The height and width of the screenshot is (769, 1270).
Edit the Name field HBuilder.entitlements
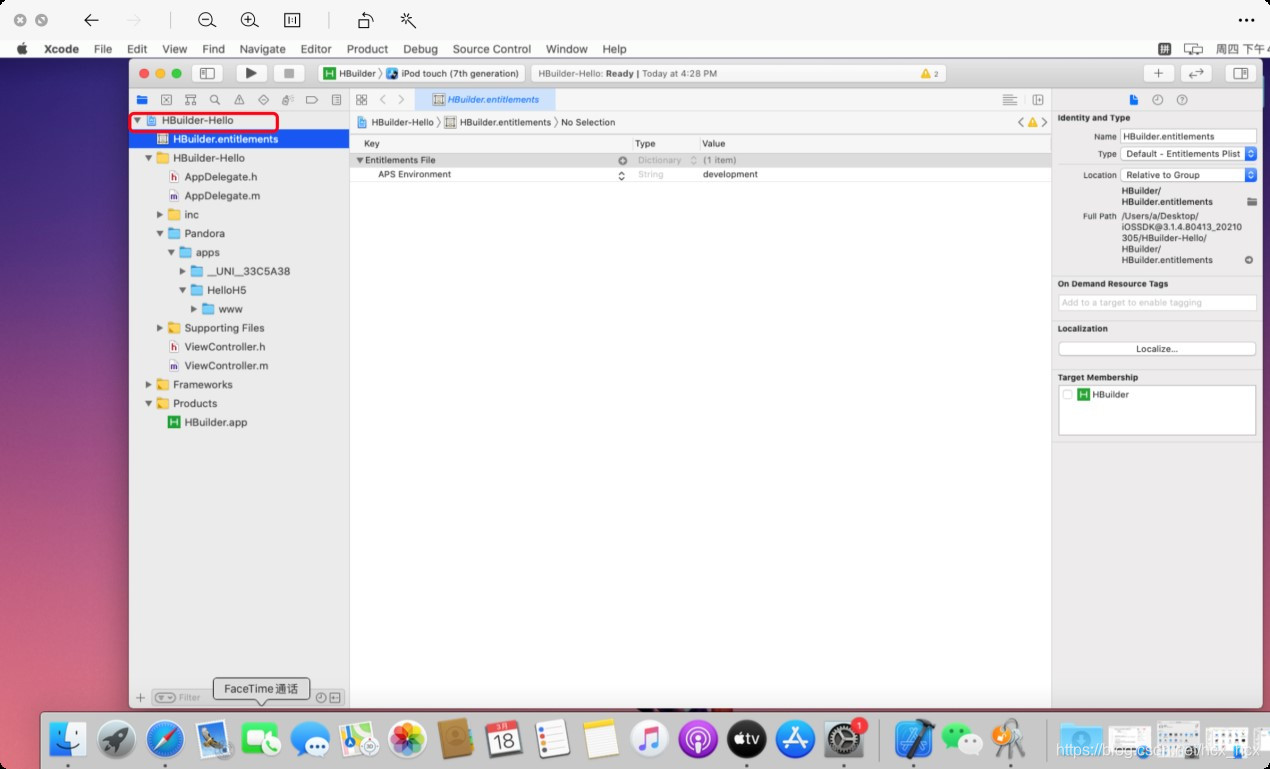click(1188, 136)
